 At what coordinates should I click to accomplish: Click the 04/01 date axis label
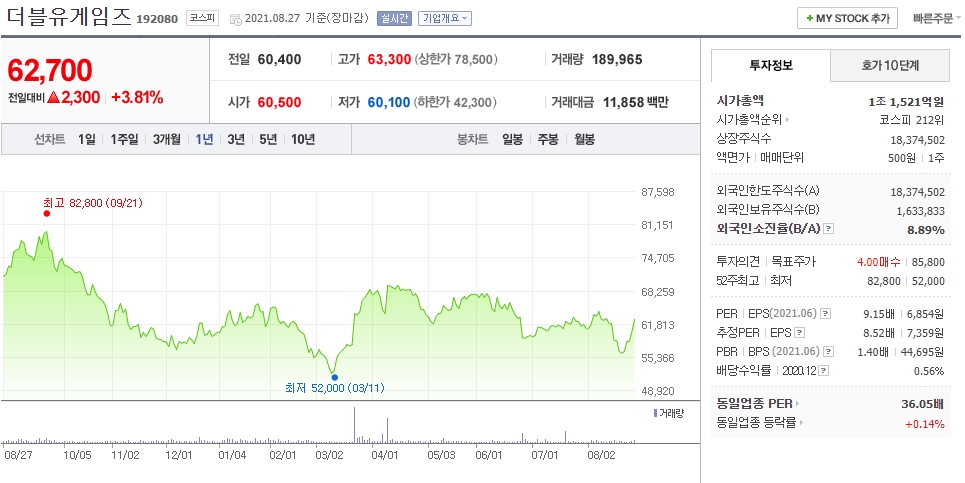385,455
